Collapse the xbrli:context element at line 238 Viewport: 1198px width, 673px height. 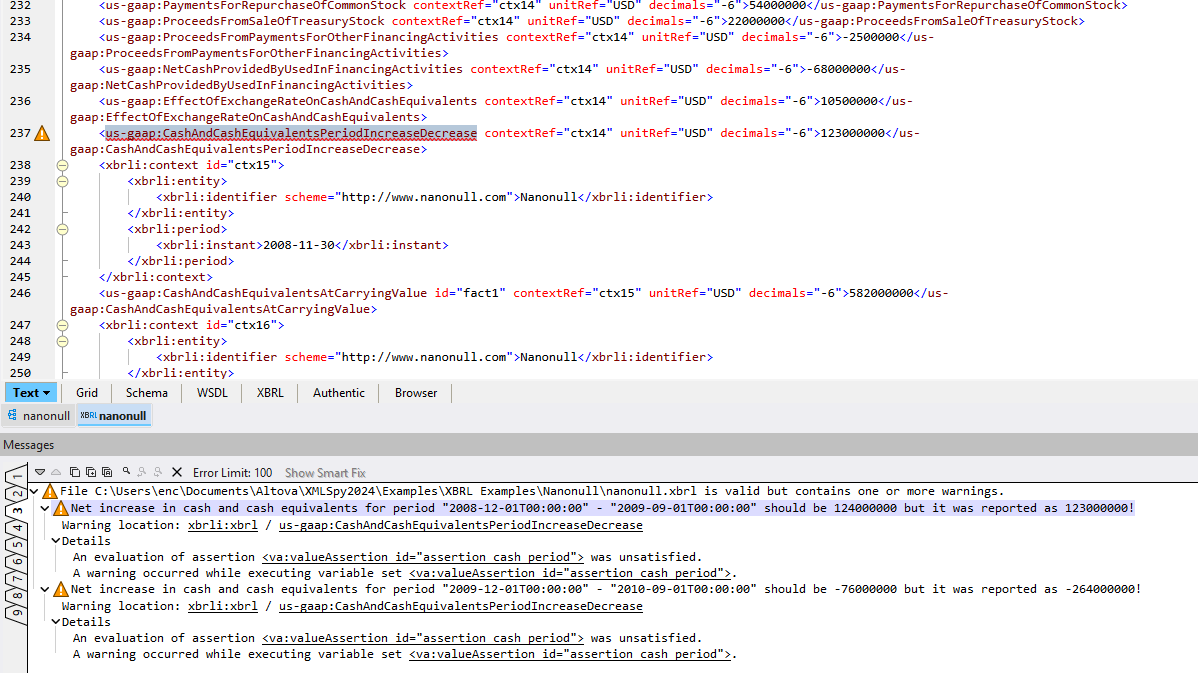point(62,165)
